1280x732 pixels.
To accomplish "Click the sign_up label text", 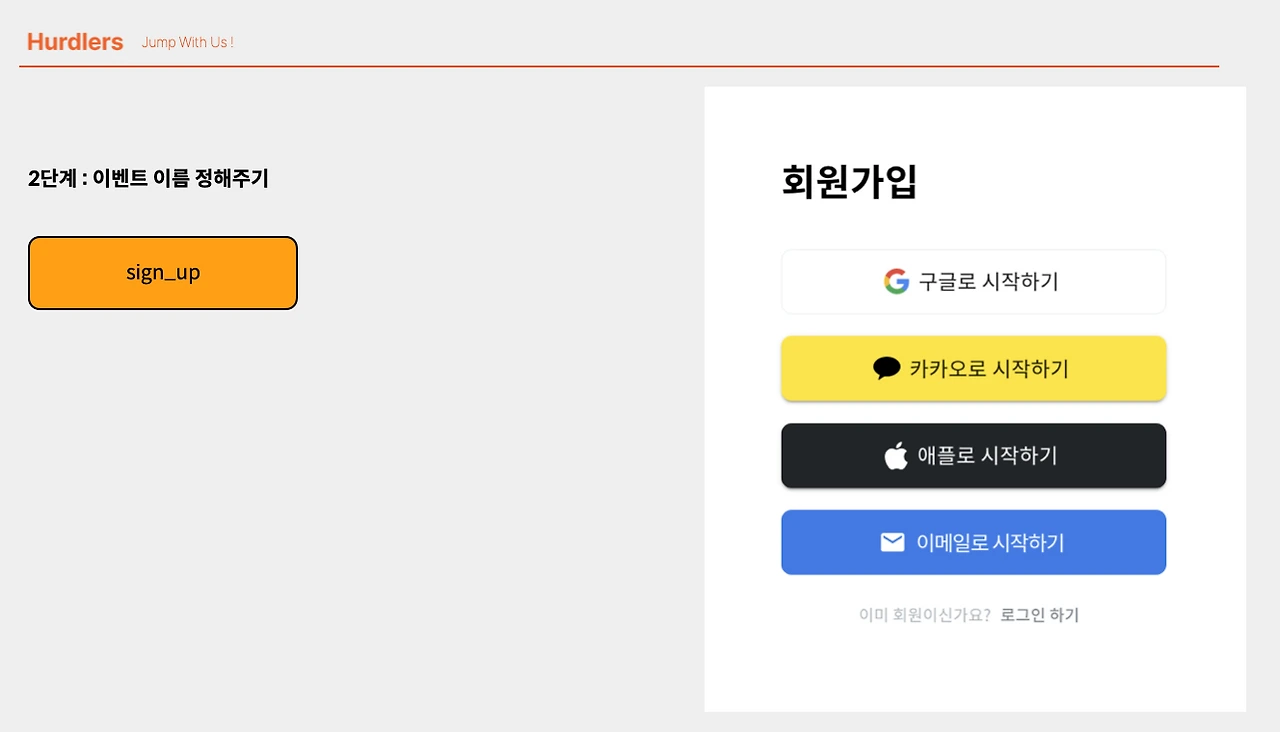I will (163, 272).
